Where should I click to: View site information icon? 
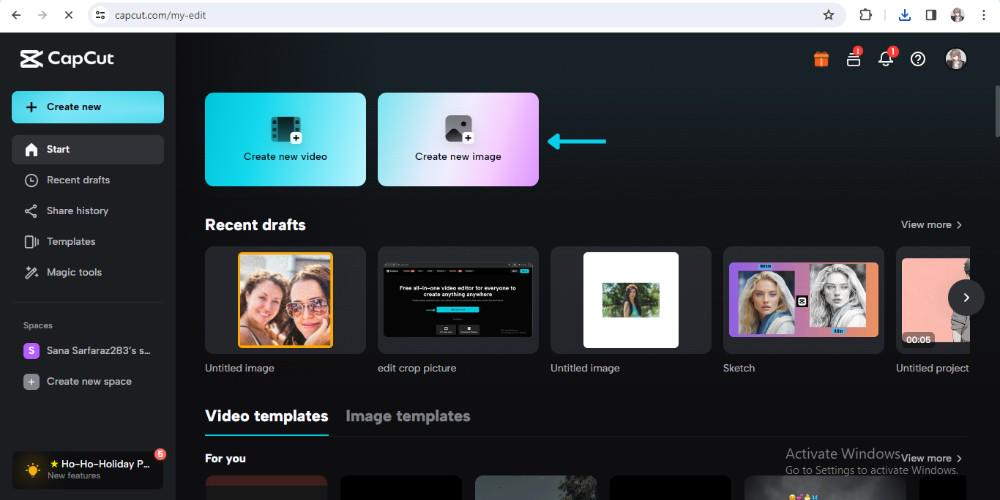(99, 15)
